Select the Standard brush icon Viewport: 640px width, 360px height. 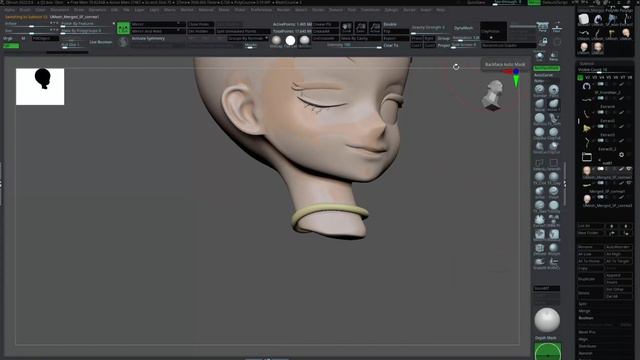pyautogui.click(x=540, y=89)
